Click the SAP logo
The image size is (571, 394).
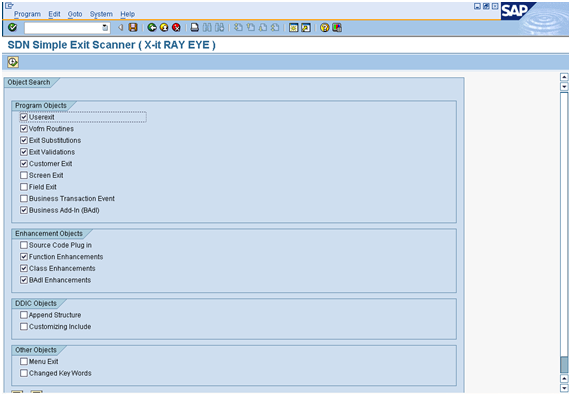click(x=516, y=11)
